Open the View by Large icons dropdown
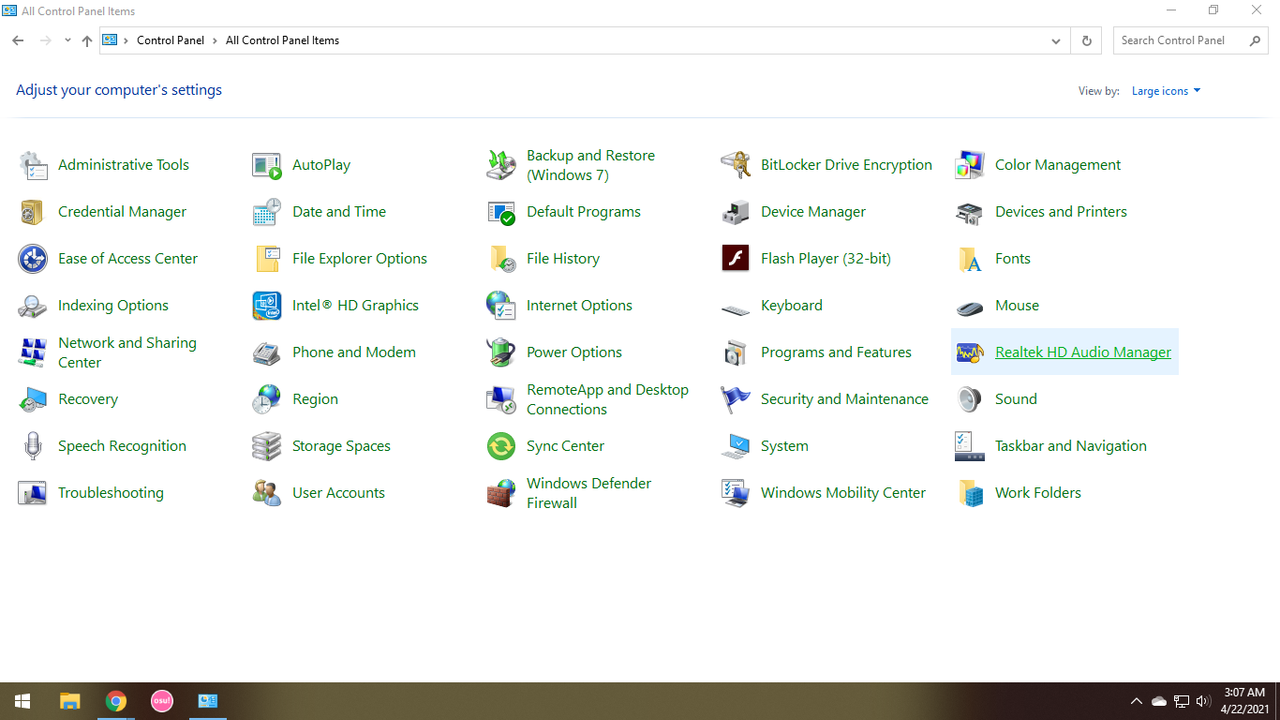Image resolution: width=1280 pixels, height=720 pixels. pos(1166,91)
